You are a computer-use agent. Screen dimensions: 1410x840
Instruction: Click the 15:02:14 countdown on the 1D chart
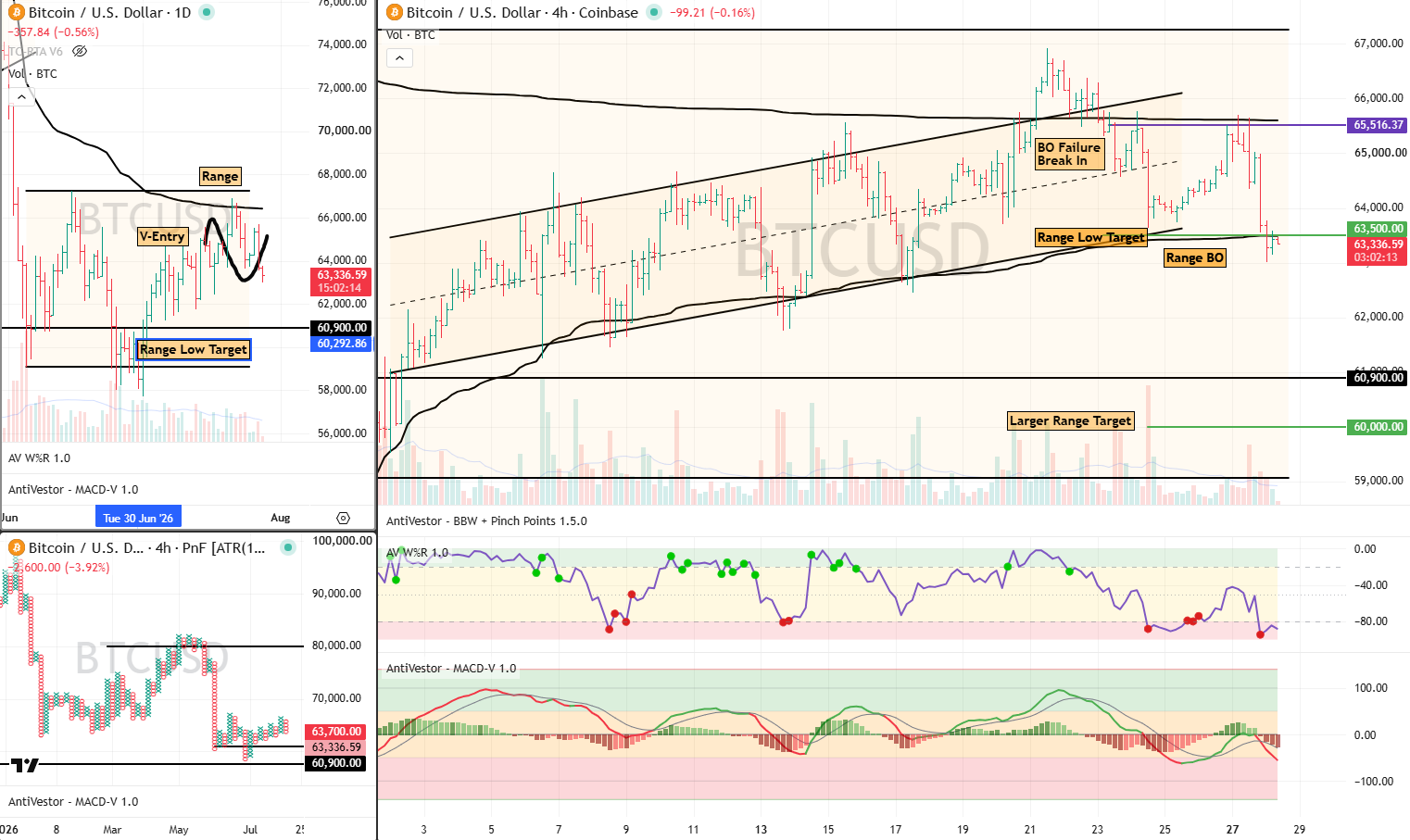coord(339,288)
